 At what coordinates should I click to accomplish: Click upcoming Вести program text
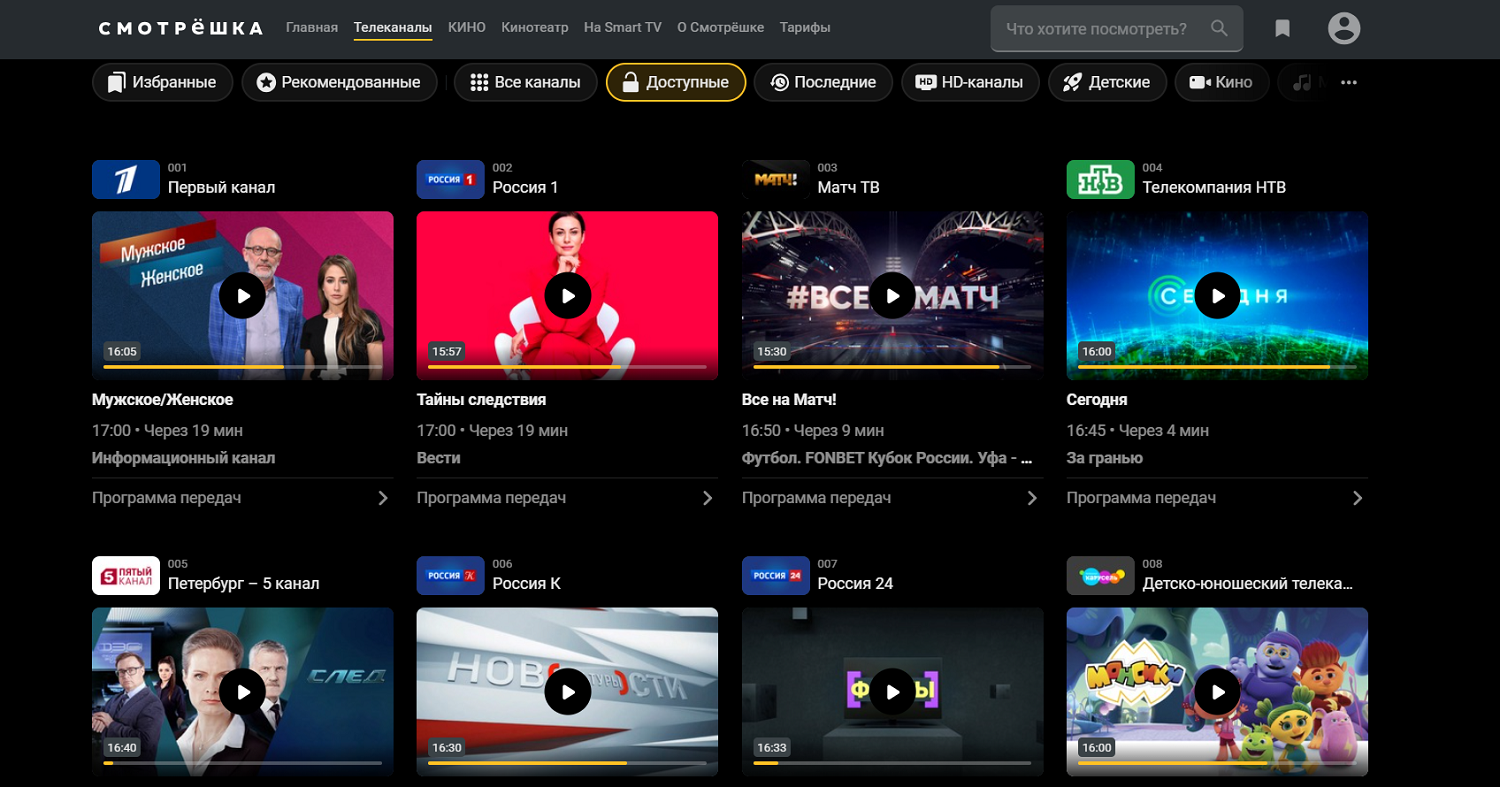click(x=438, y=458)
